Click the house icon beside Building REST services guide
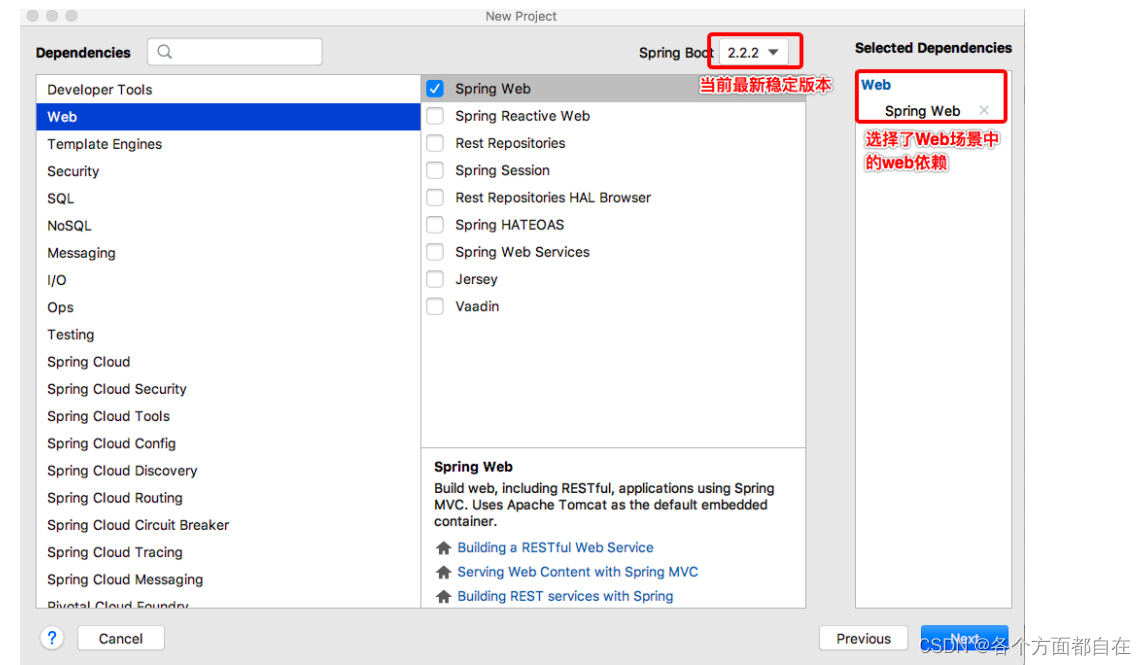The width and height of the screenshot is (1146, 665). (444, 596)
